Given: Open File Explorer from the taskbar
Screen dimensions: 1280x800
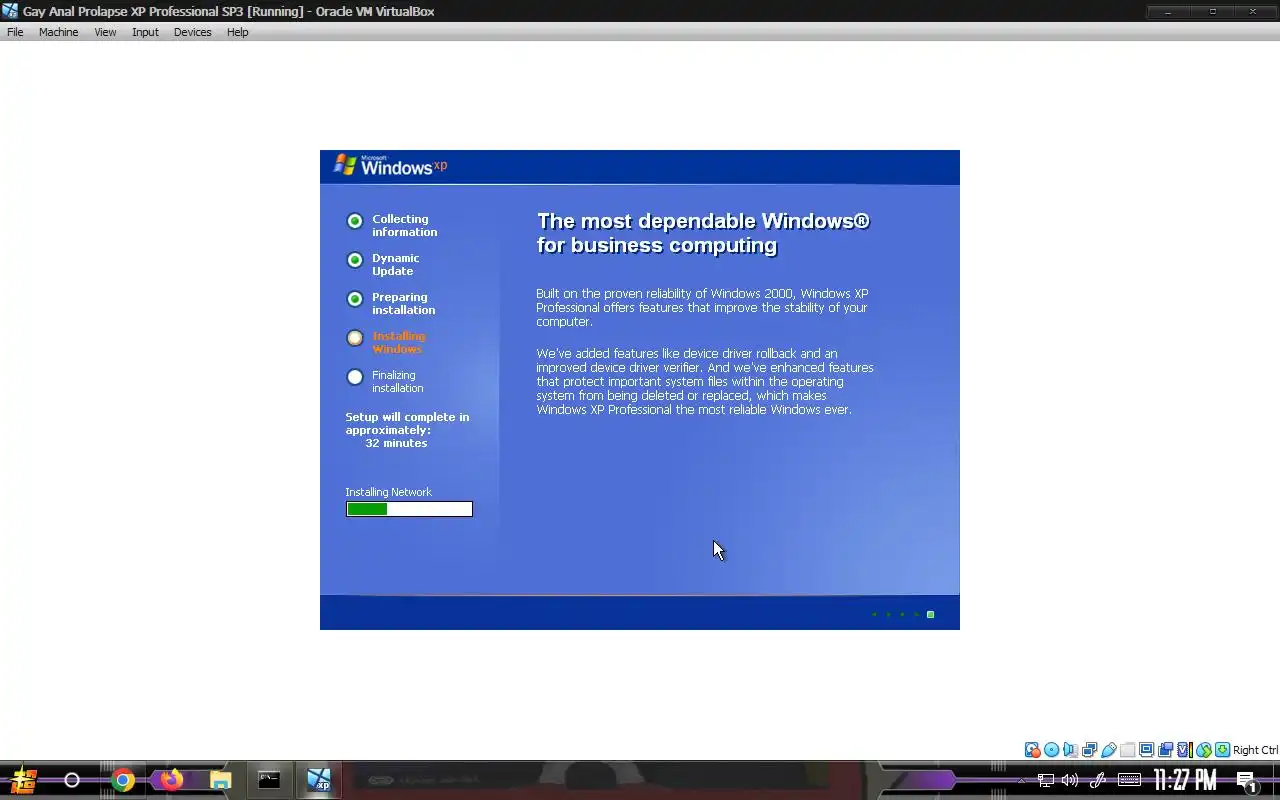Looking at the screenshot, I should click(220, 780).
